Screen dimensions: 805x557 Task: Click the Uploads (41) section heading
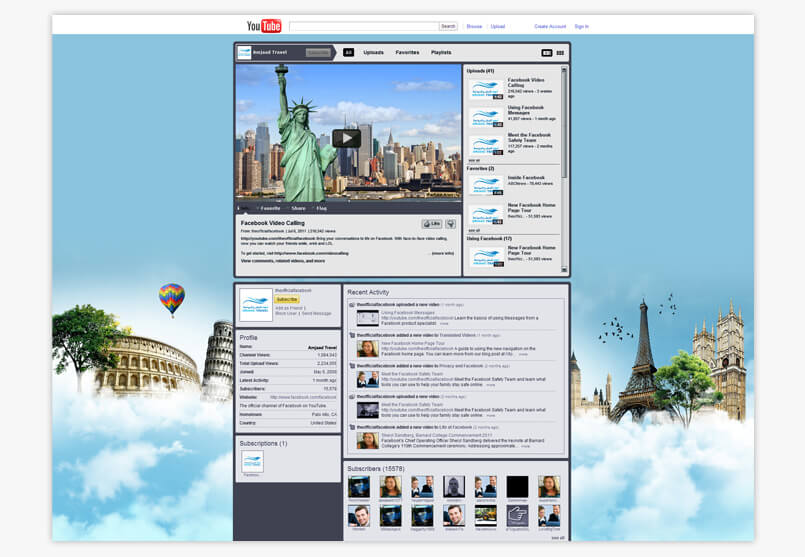480,71
